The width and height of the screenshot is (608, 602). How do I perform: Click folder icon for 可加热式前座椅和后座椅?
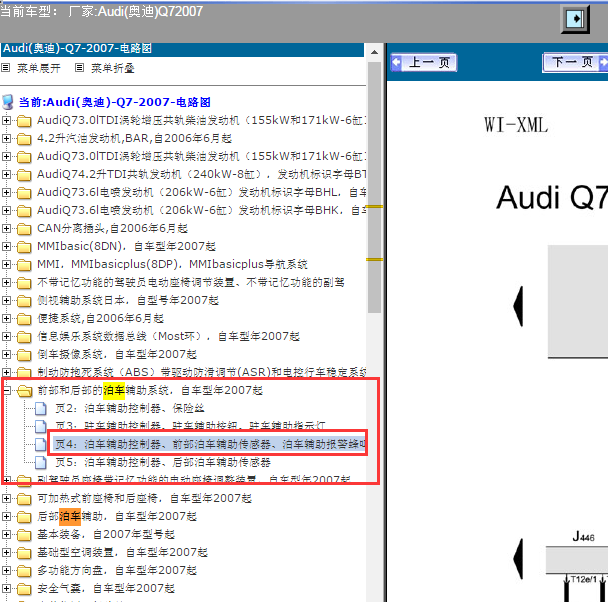tap(24, 499)
